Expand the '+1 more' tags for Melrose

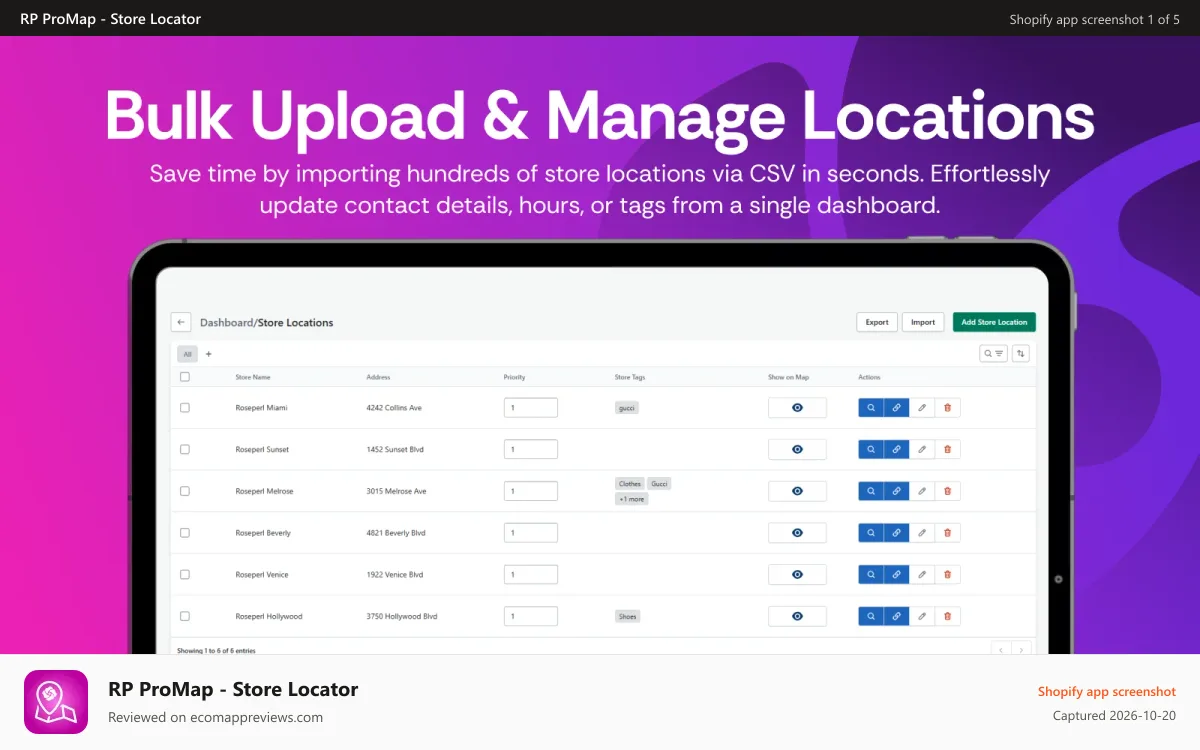click(631, 499)
